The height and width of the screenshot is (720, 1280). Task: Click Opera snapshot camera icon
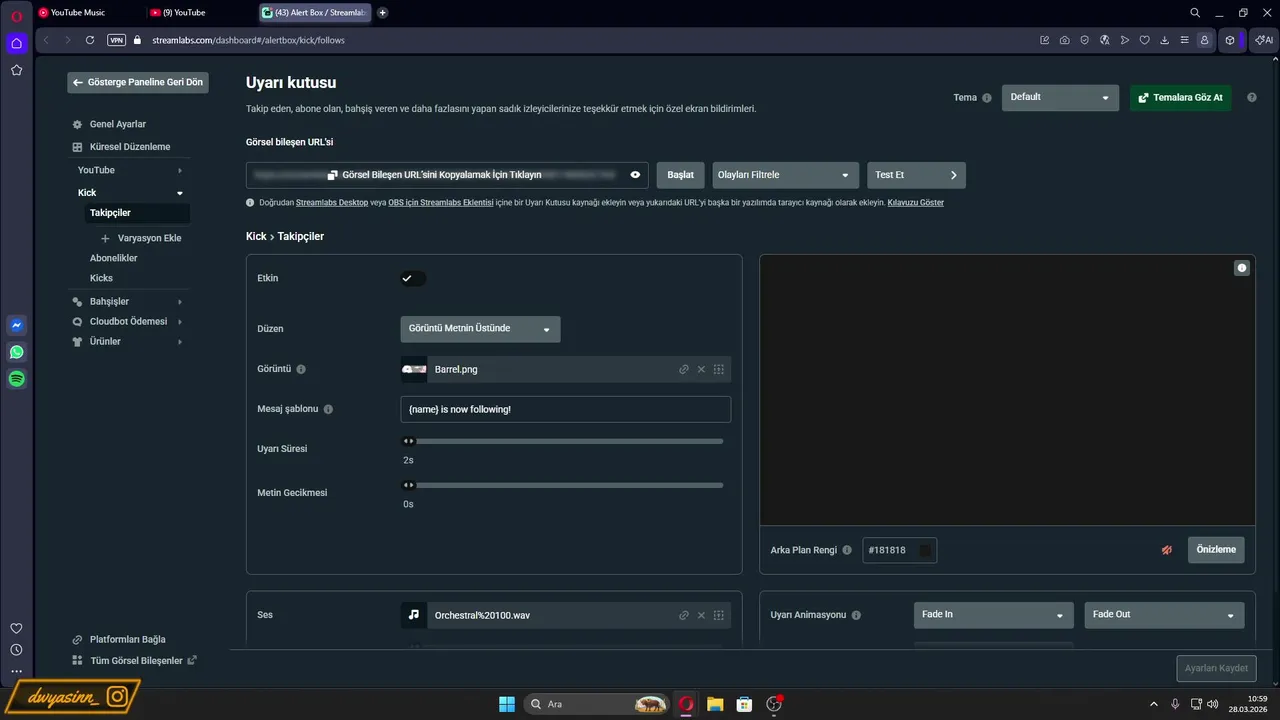point(1064,40)
